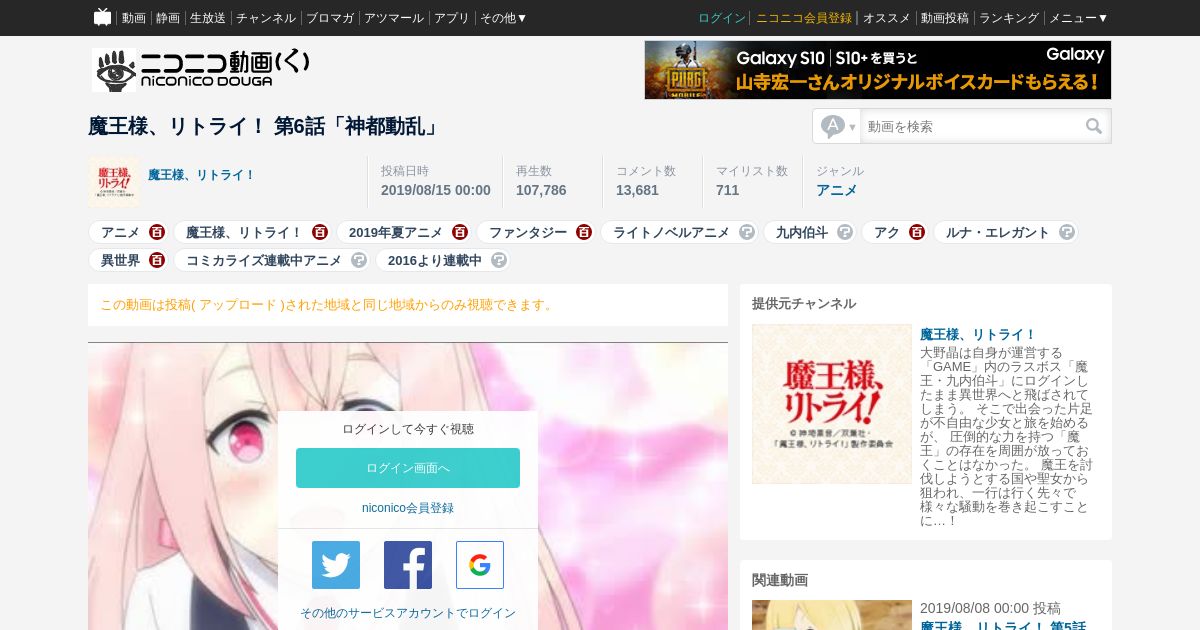Image resolution: width=1200 pixels, height=630 pixels.
Task: Log in with the Facebook icon
Action: pyautogui.click(x=408, y=565)
